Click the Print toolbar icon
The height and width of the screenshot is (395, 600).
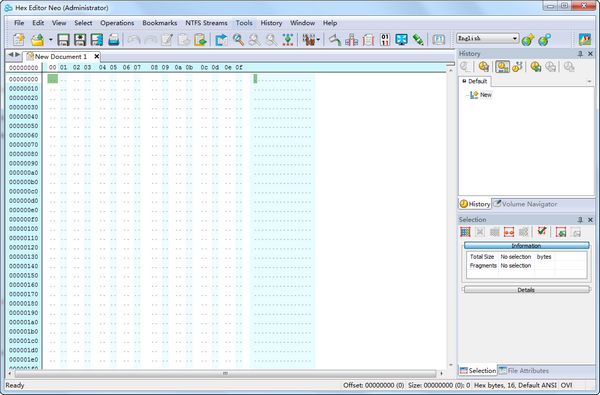114,39
